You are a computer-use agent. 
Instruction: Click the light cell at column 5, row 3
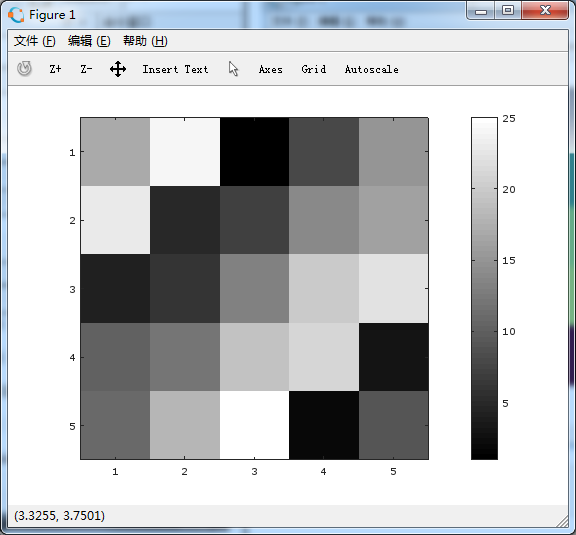[393, 288]
